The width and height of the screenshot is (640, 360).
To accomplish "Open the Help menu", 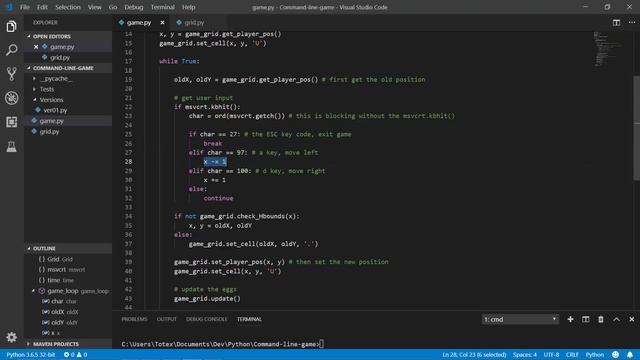I will (x=188, y=7).
